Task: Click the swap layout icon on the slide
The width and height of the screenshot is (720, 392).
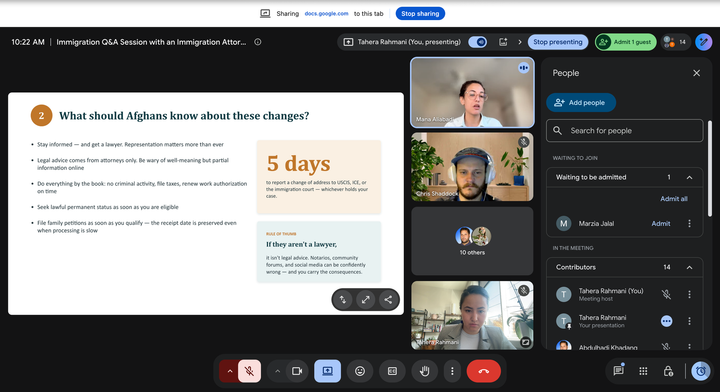Action: (343, 300)
